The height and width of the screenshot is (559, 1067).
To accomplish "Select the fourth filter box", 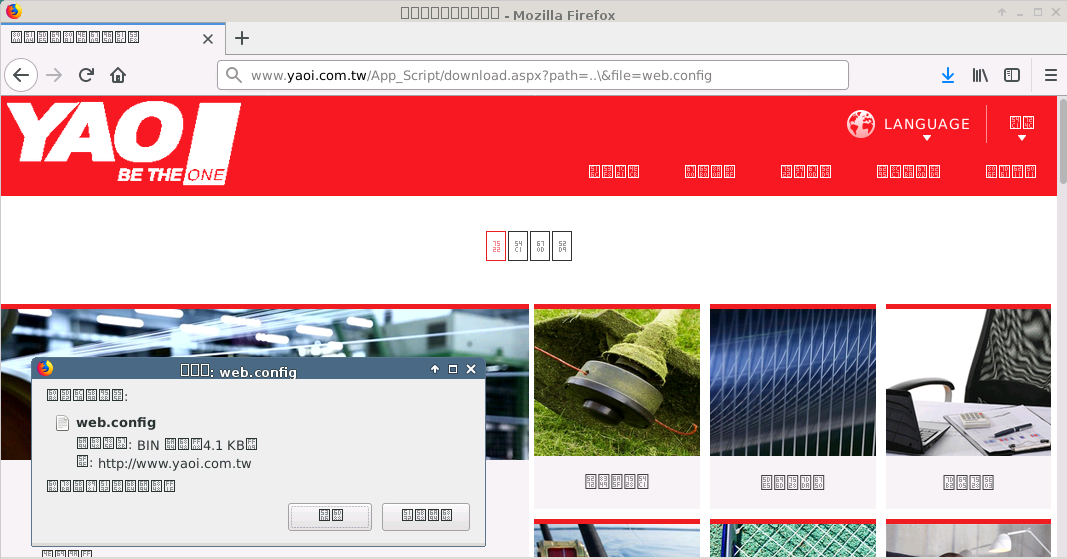I will (x=561, y=246).
